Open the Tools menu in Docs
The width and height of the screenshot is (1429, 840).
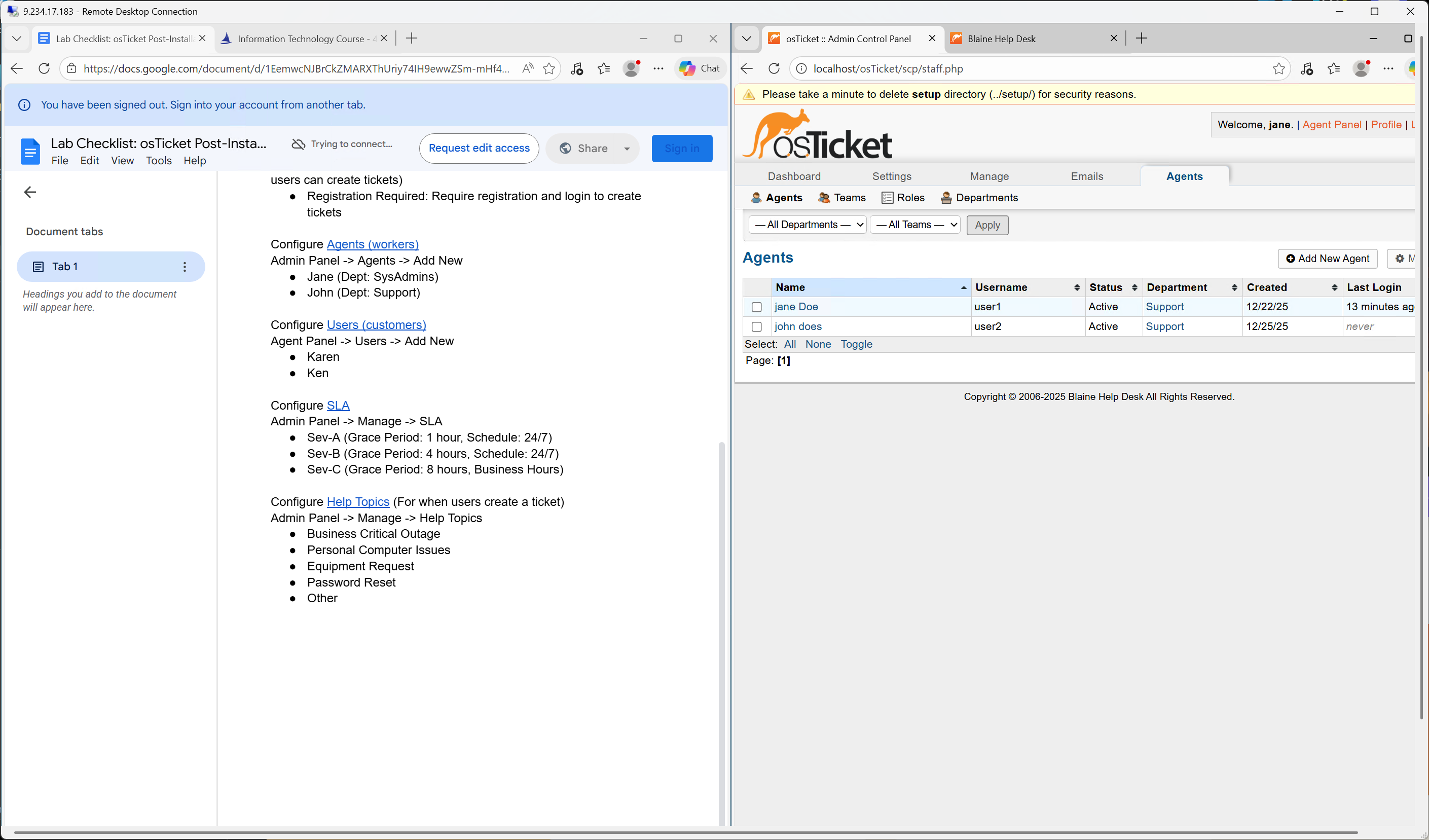click(x=158, y=161)
